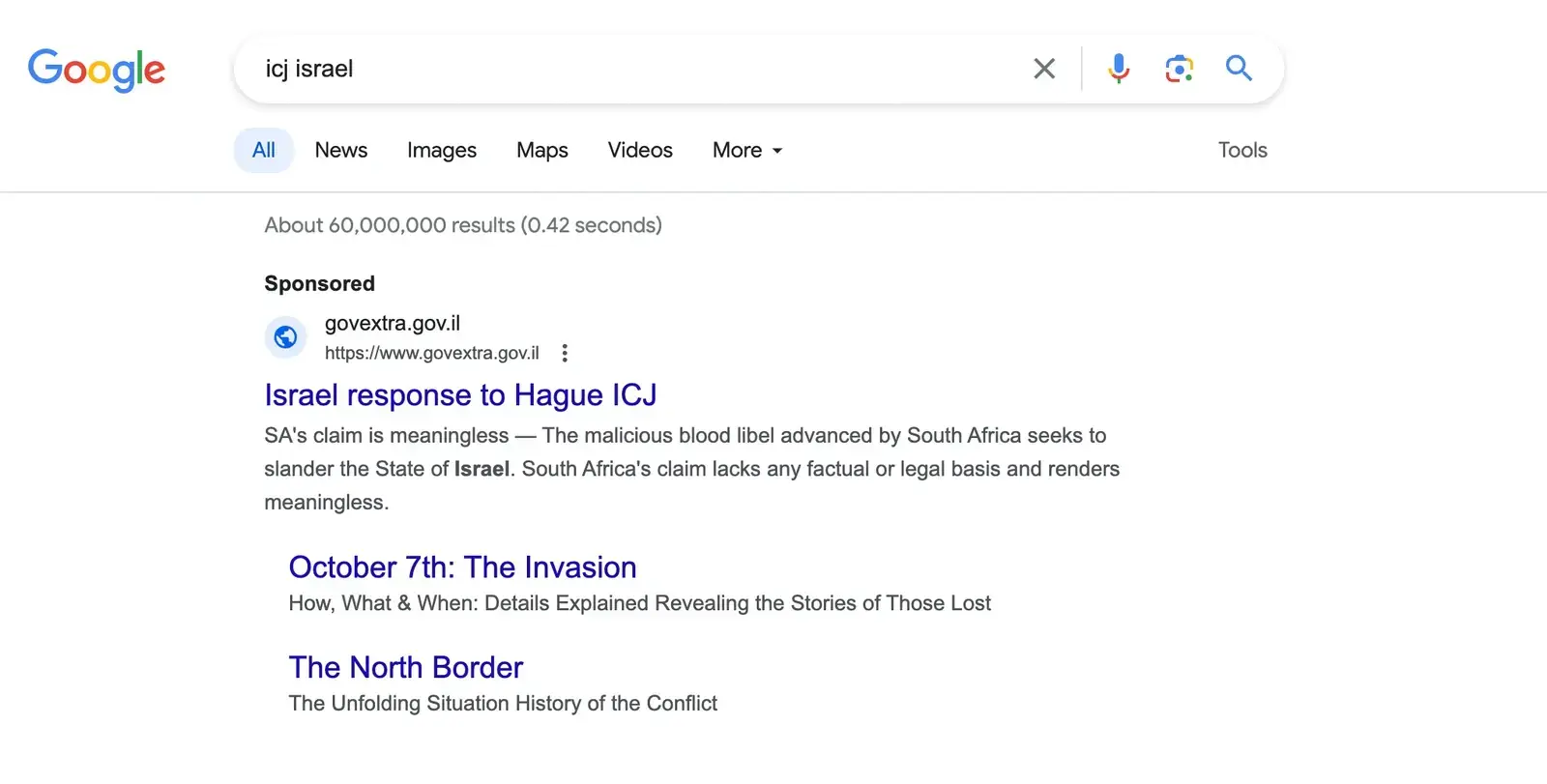Viewport: 1547px width, 784px height.
Task: Open the three-dot menu for the sponsored ad
Action: click(565, 353)
